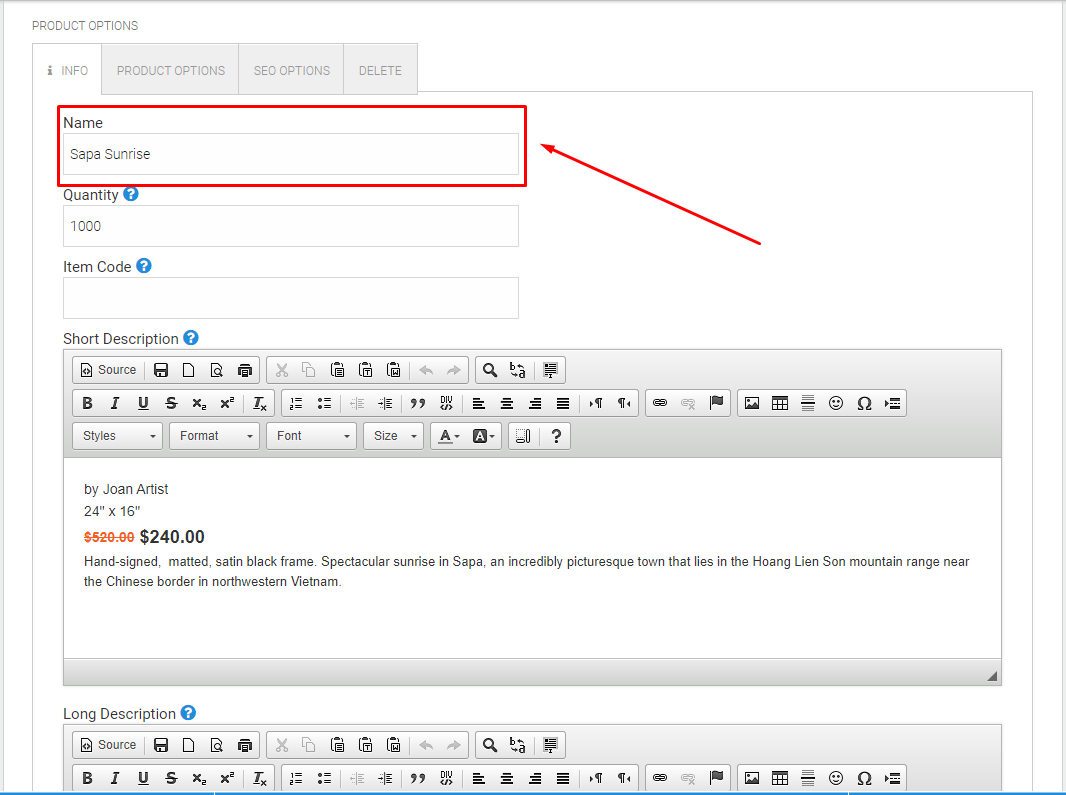Open Find in the Short Description toolbar
Viewport: 1066px width, 795px height.
point(489,370)
